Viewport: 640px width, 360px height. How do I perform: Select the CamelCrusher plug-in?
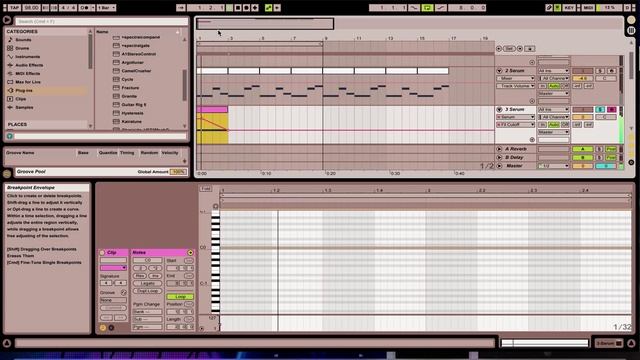tap(136, 71)
